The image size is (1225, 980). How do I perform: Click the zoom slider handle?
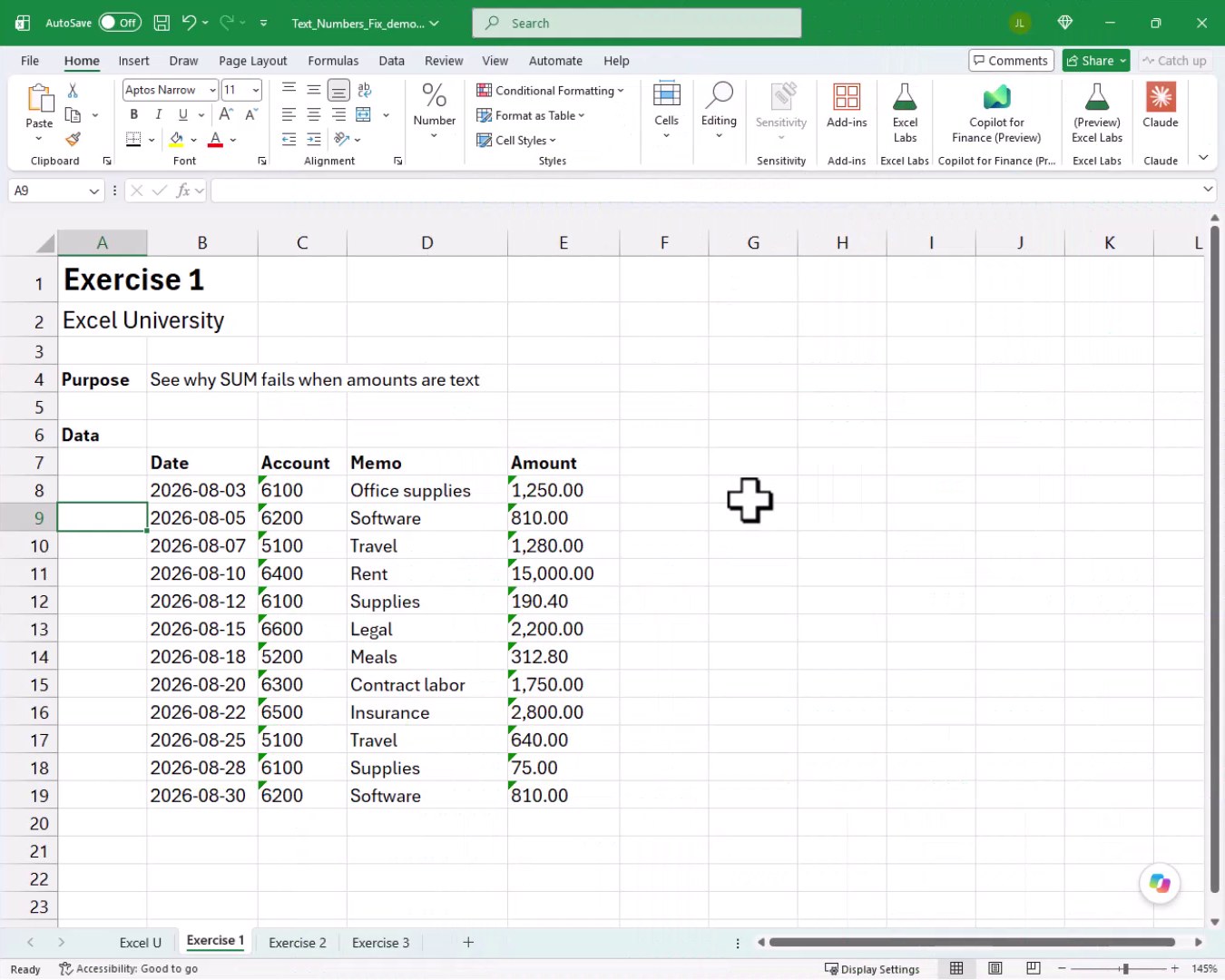[x=1125, y=969]
